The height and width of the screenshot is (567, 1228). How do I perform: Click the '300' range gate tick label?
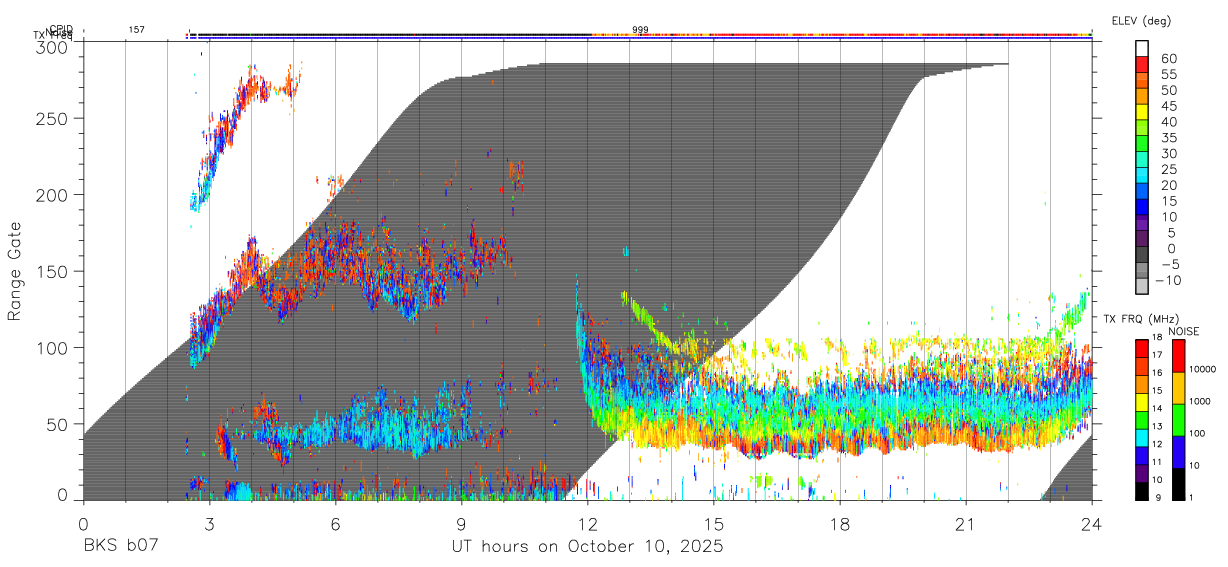[52, 46]
